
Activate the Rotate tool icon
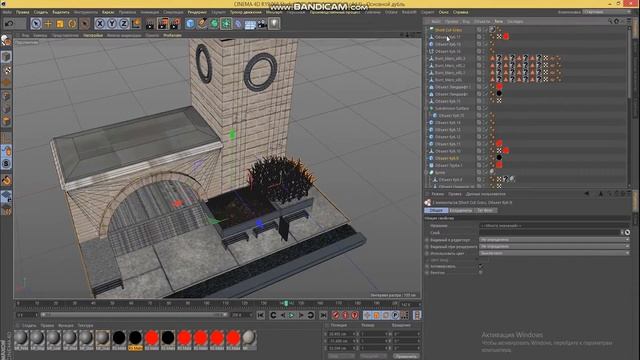pyautogui.click(x=72, y=24)
